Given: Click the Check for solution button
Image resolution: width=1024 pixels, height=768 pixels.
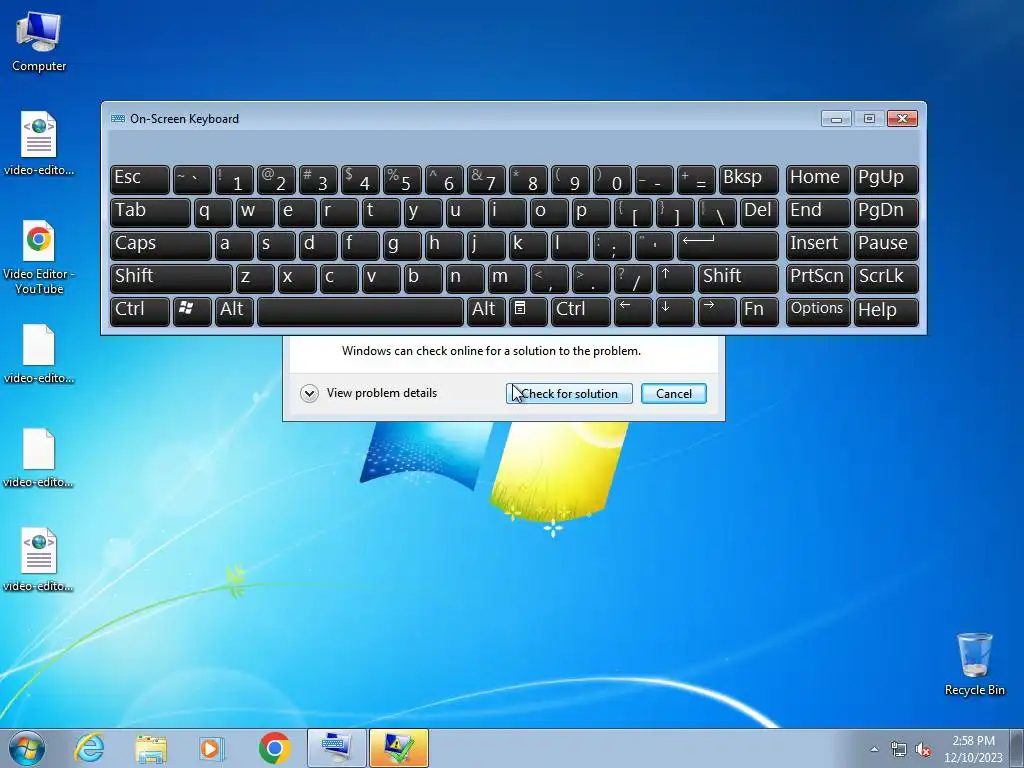Looking at the screenshot, I should (569, 394).
